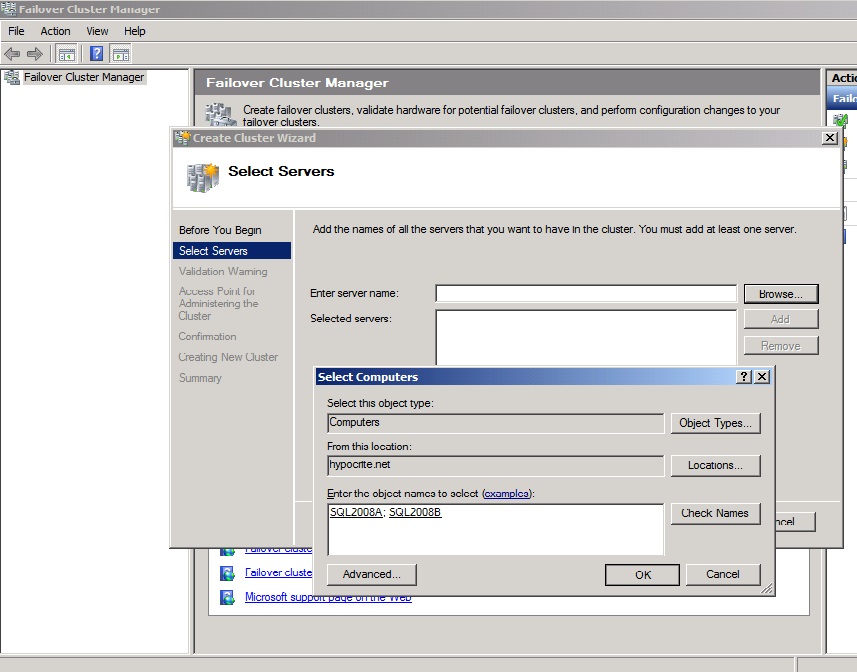857x672 pixels.
Task: Click Locations button
Action: pos(715,465)
